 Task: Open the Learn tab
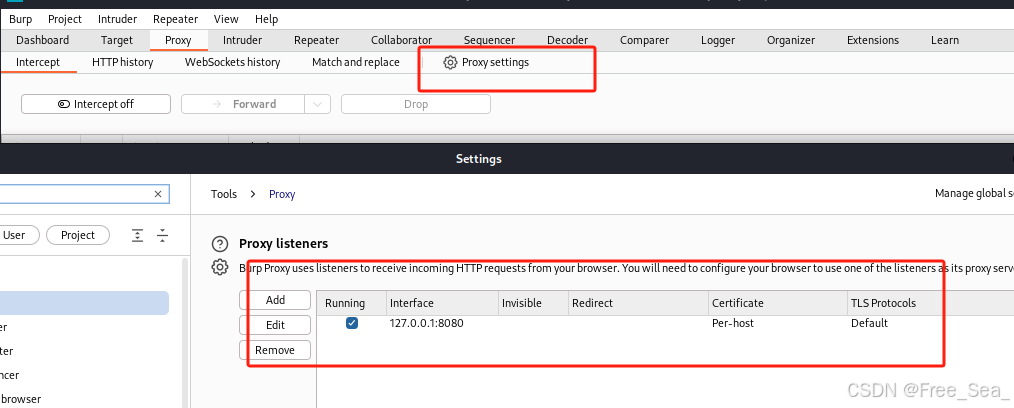click(x=945, y=40)
